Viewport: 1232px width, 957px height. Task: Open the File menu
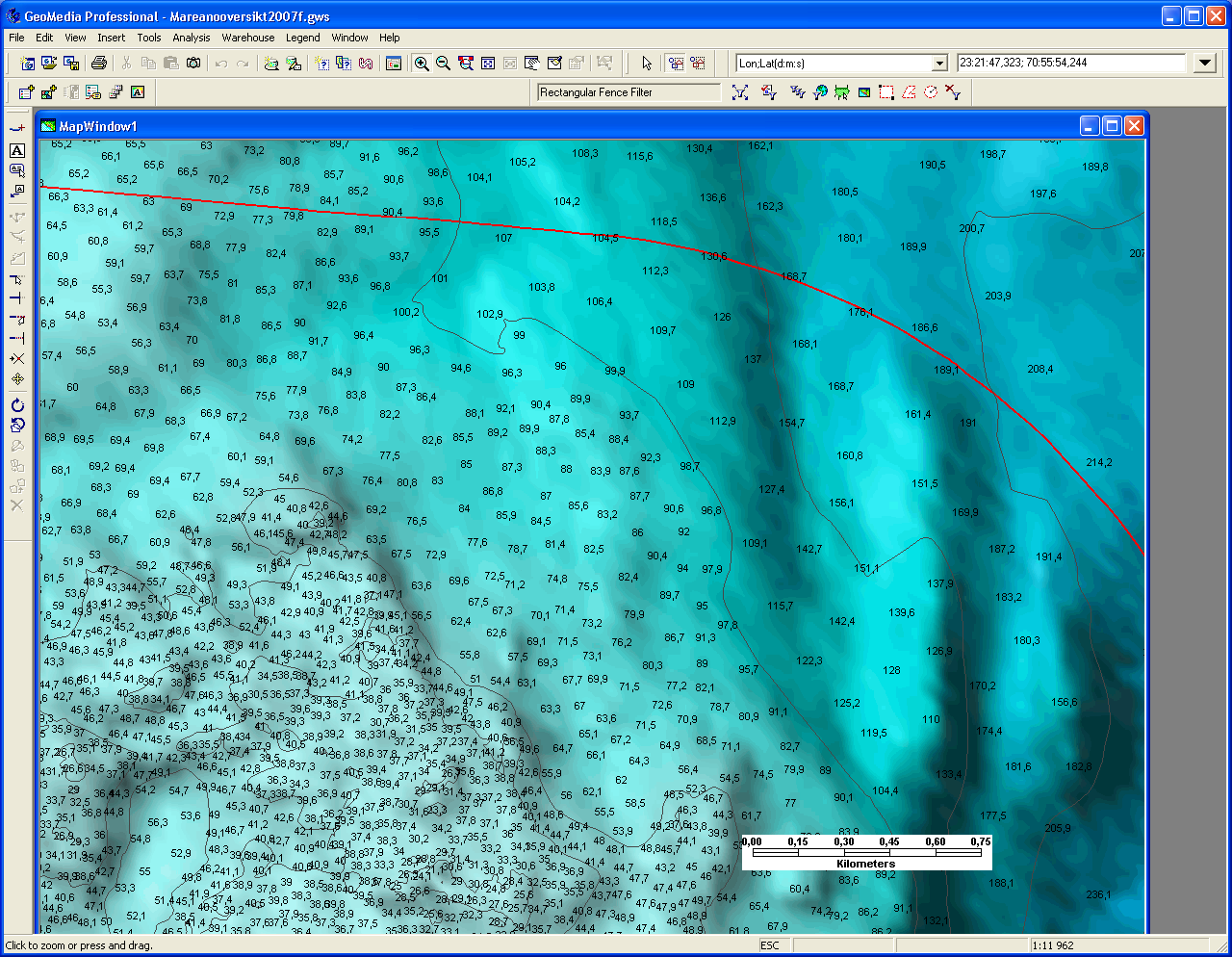[x=16, y=38]
